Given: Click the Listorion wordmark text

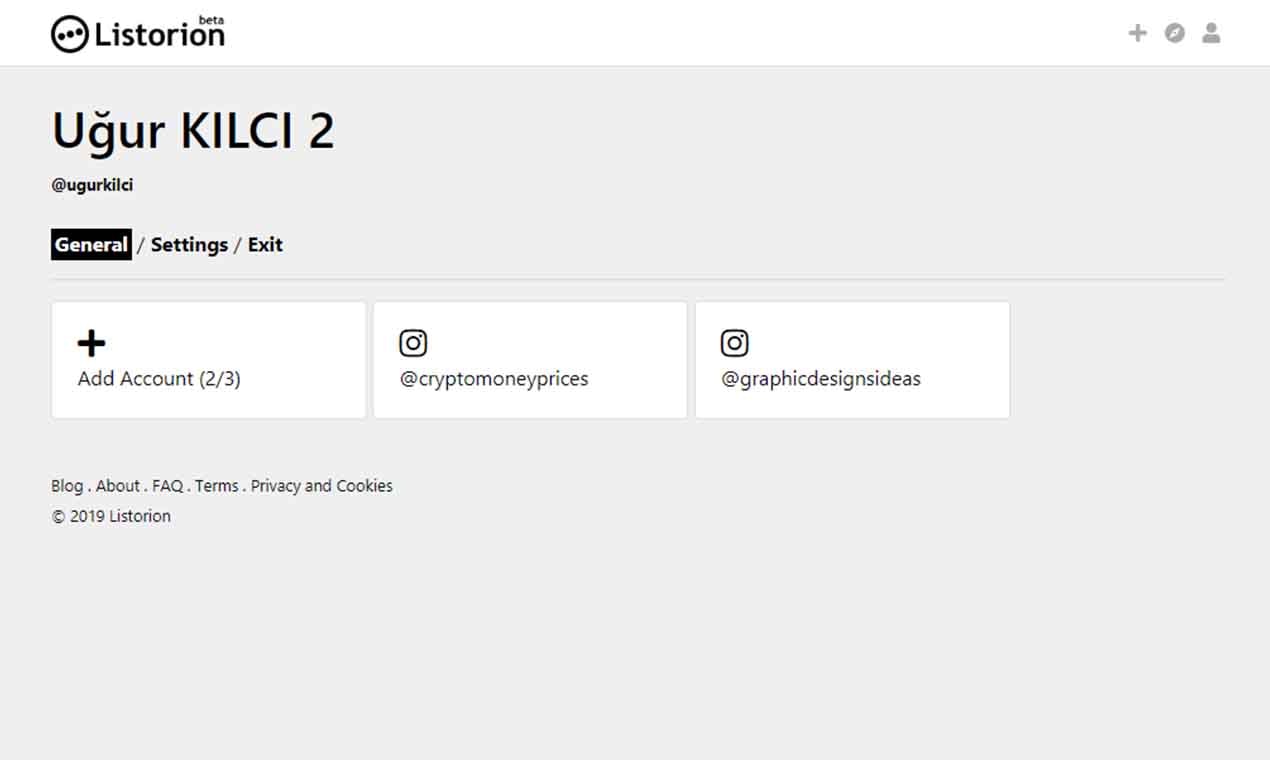Looking at the screenshot, I should 160,35.
